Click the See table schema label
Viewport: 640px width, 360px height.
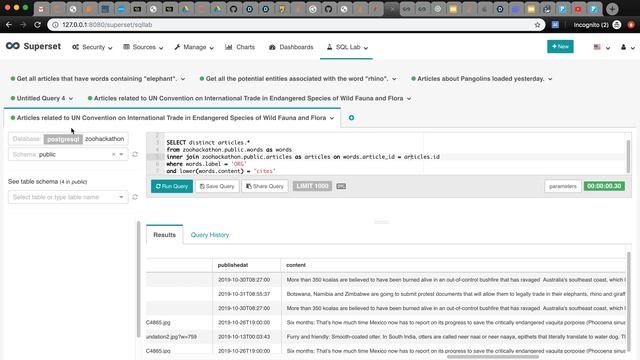[47, 182]
